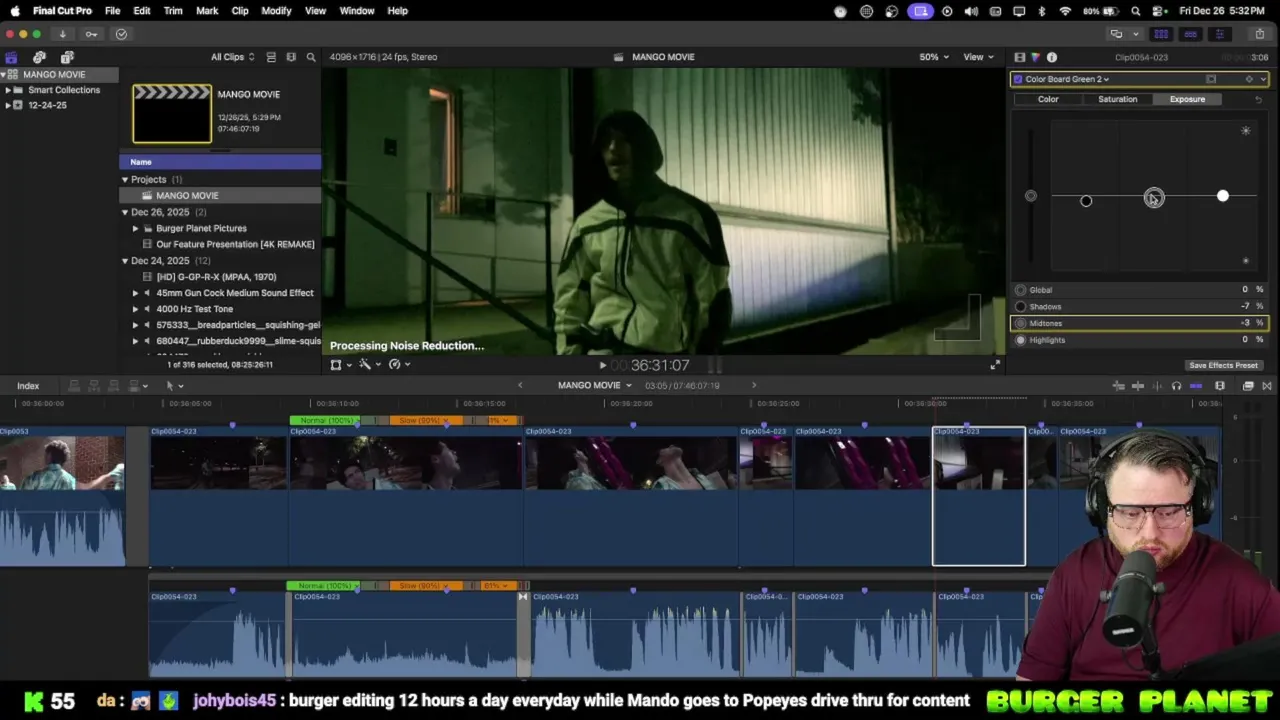Show background tasks checkmark icon
The height and width of the screenshot is (720, 1280).
point(121,34)
